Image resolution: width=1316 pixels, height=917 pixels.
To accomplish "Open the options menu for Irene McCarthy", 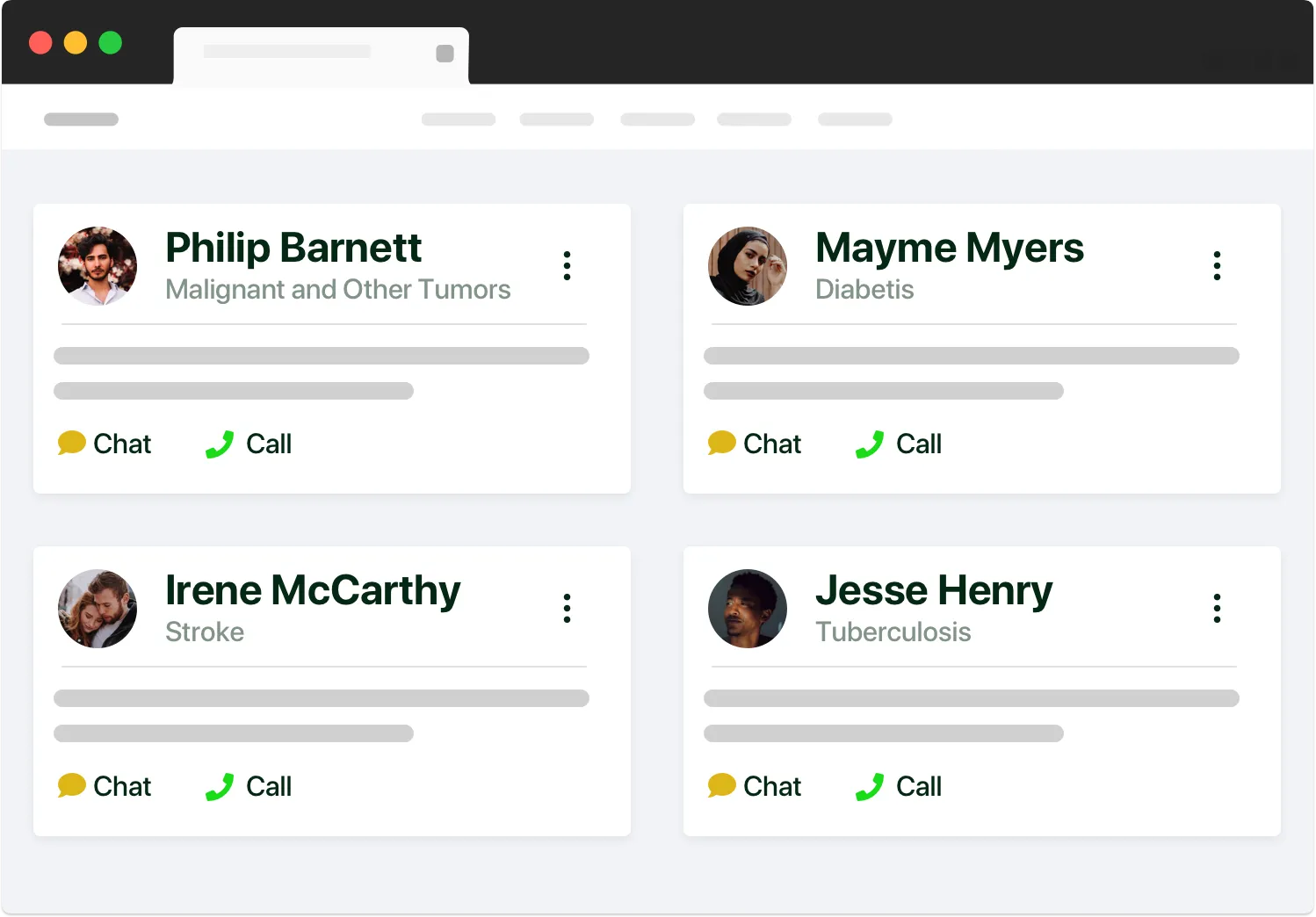I will click(568, 608).
